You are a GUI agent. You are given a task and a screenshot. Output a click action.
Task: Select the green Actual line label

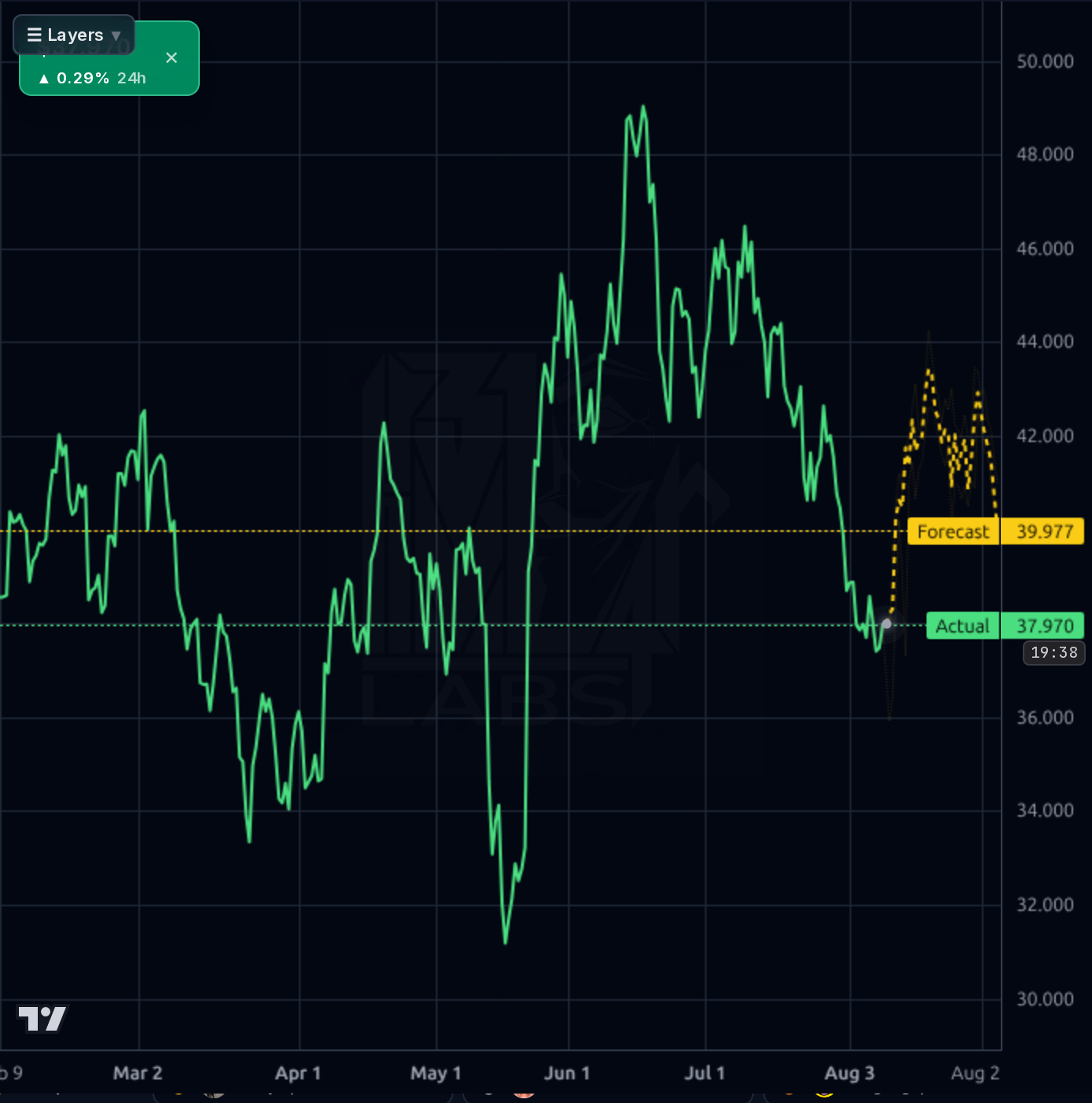[x=963, y=626]
